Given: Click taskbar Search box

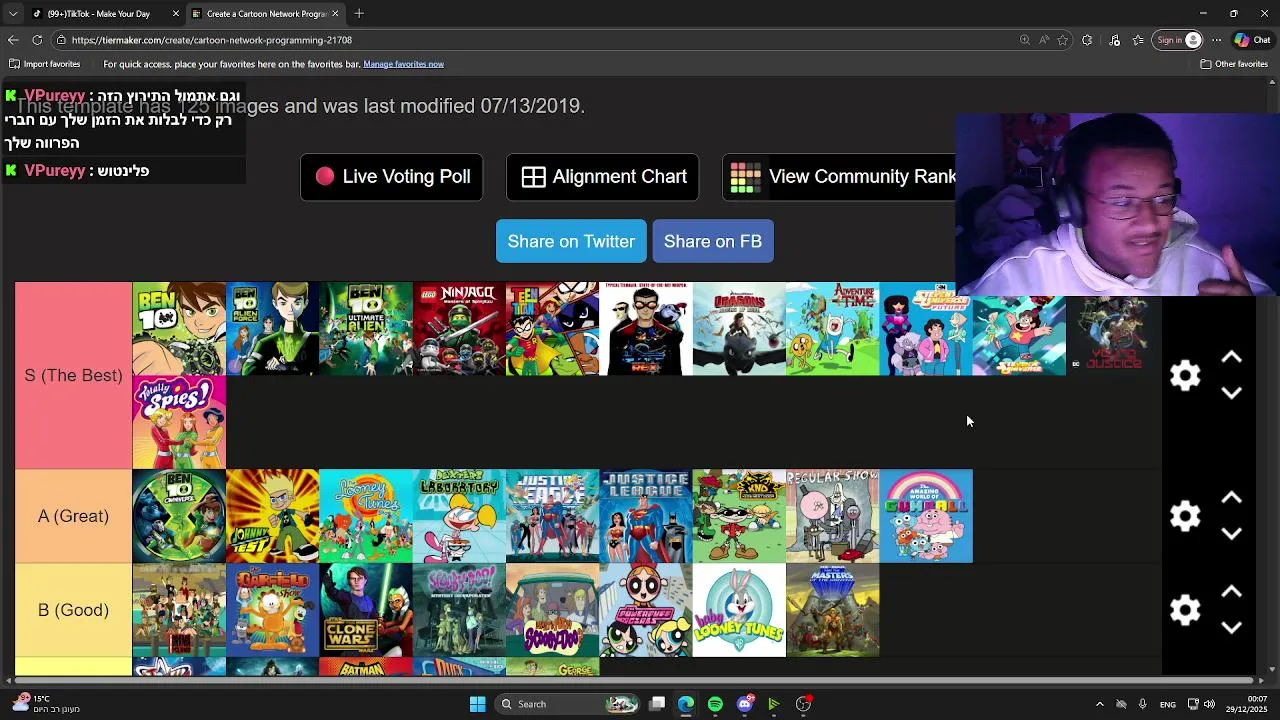Looking at the screenshot, I should pyautogui.click(x=568, y=704).
